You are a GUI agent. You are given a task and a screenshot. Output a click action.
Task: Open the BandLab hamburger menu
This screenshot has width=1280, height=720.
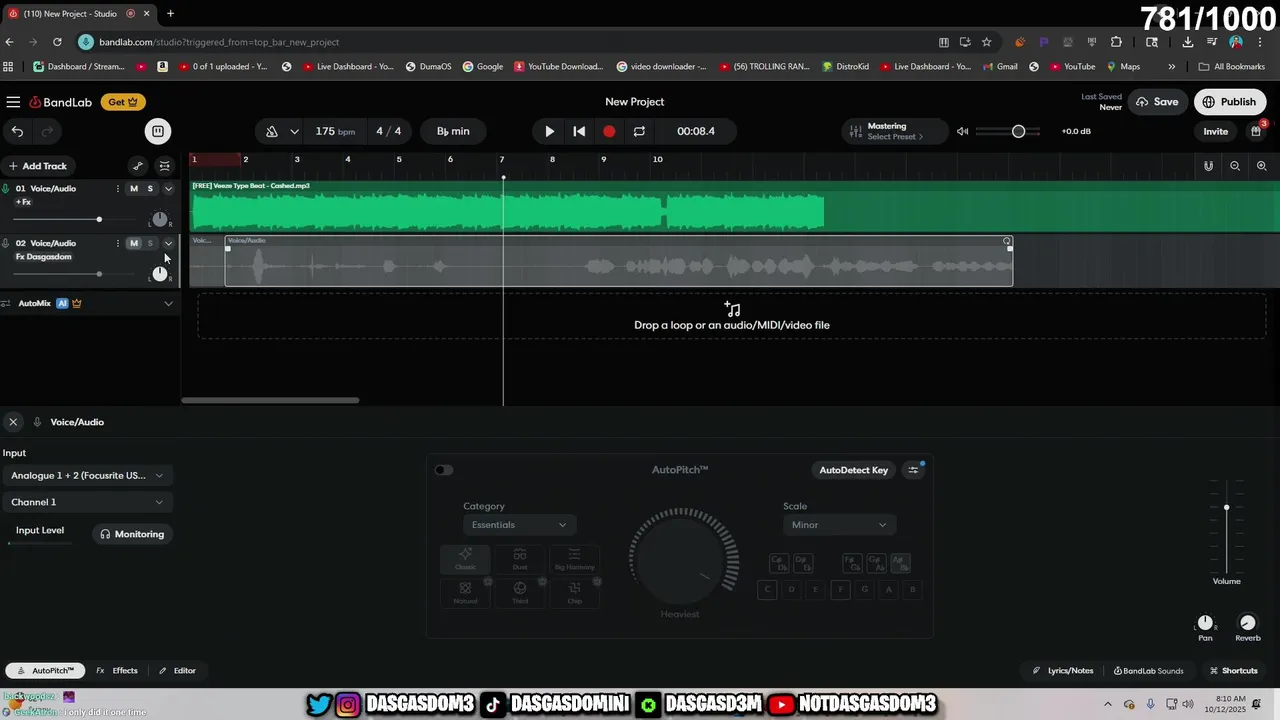13,102
